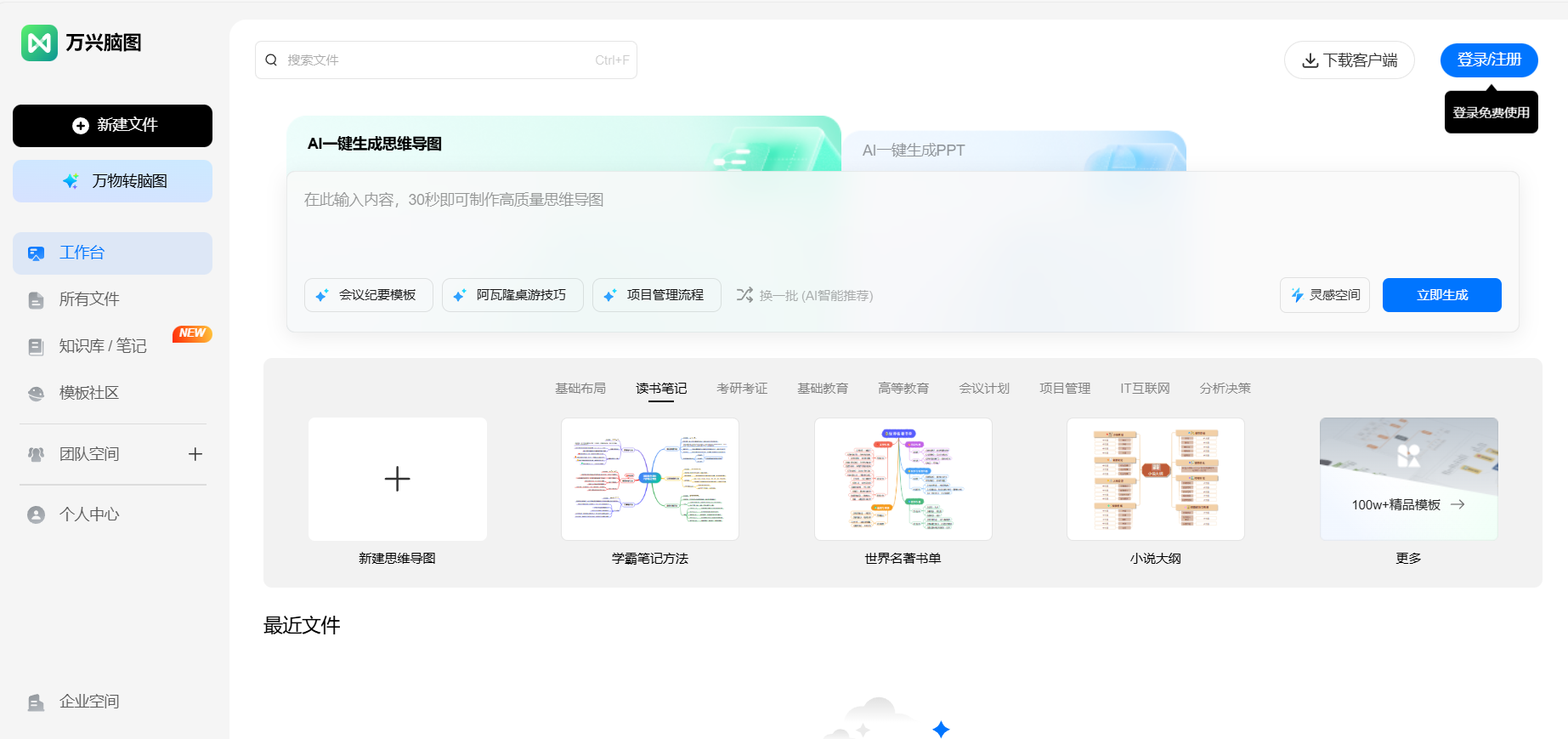Click the shuffle icon for 换一批
Viewport: 1568px width, 739px height.
[x=744, y=295]
